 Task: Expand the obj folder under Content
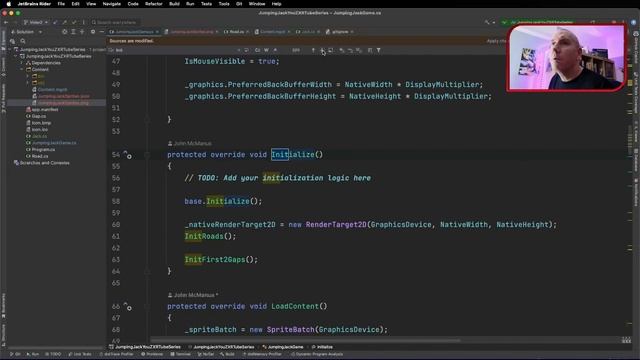28,82
